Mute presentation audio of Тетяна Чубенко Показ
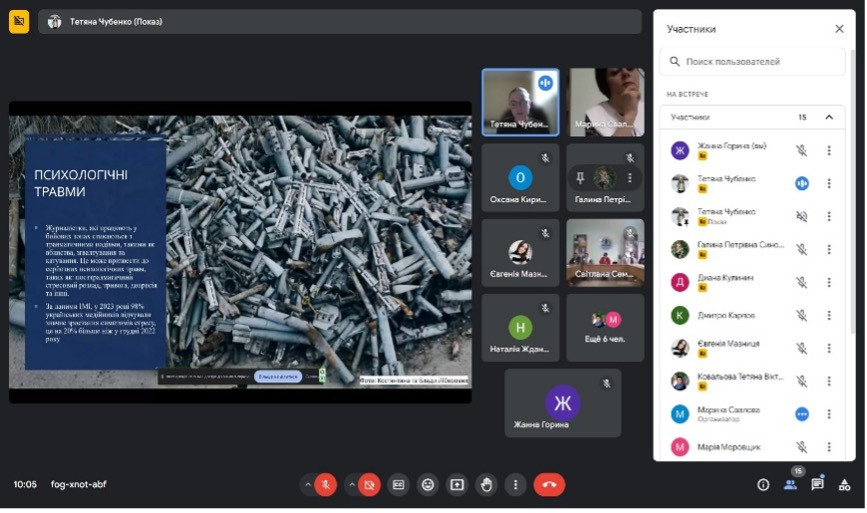 point(801,216)
